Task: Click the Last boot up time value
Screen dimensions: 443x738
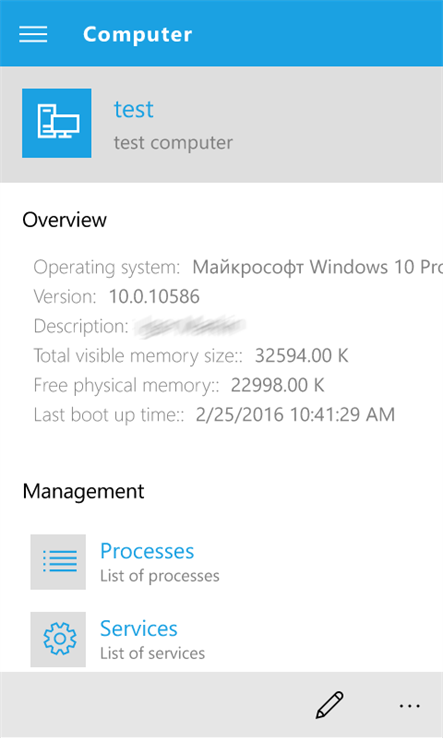Action: pyautogui.click(x=295, y=415)
